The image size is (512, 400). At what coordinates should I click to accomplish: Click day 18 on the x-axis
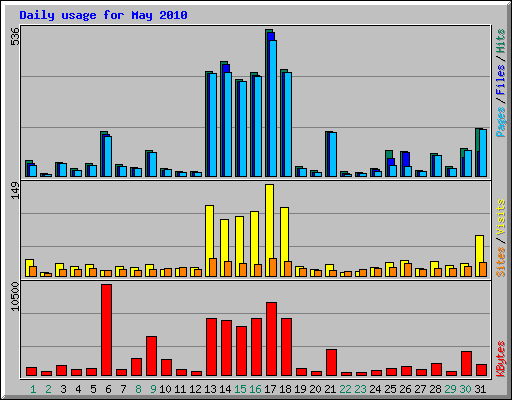tap(285, 389)
